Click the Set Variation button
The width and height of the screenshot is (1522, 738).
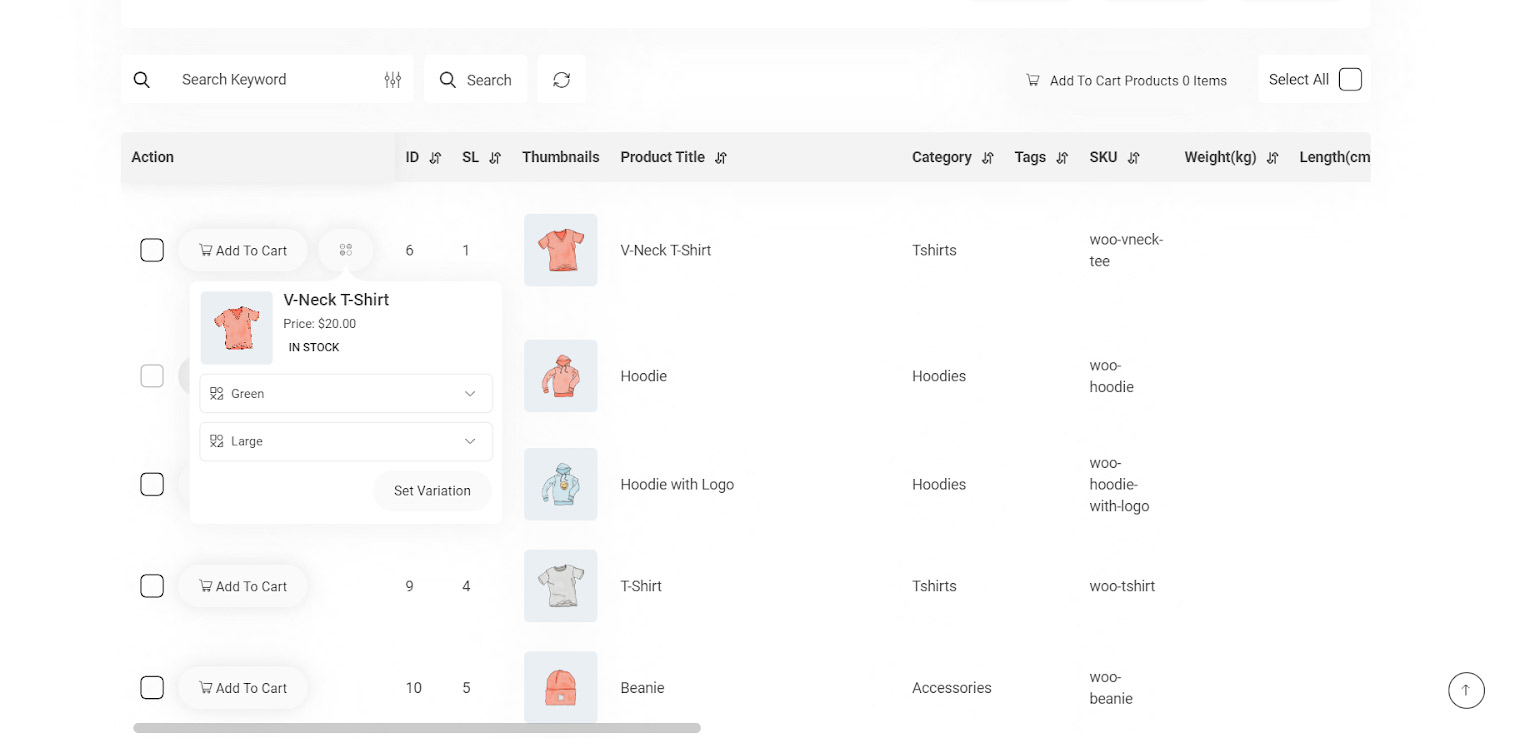[x=432, y=491]
